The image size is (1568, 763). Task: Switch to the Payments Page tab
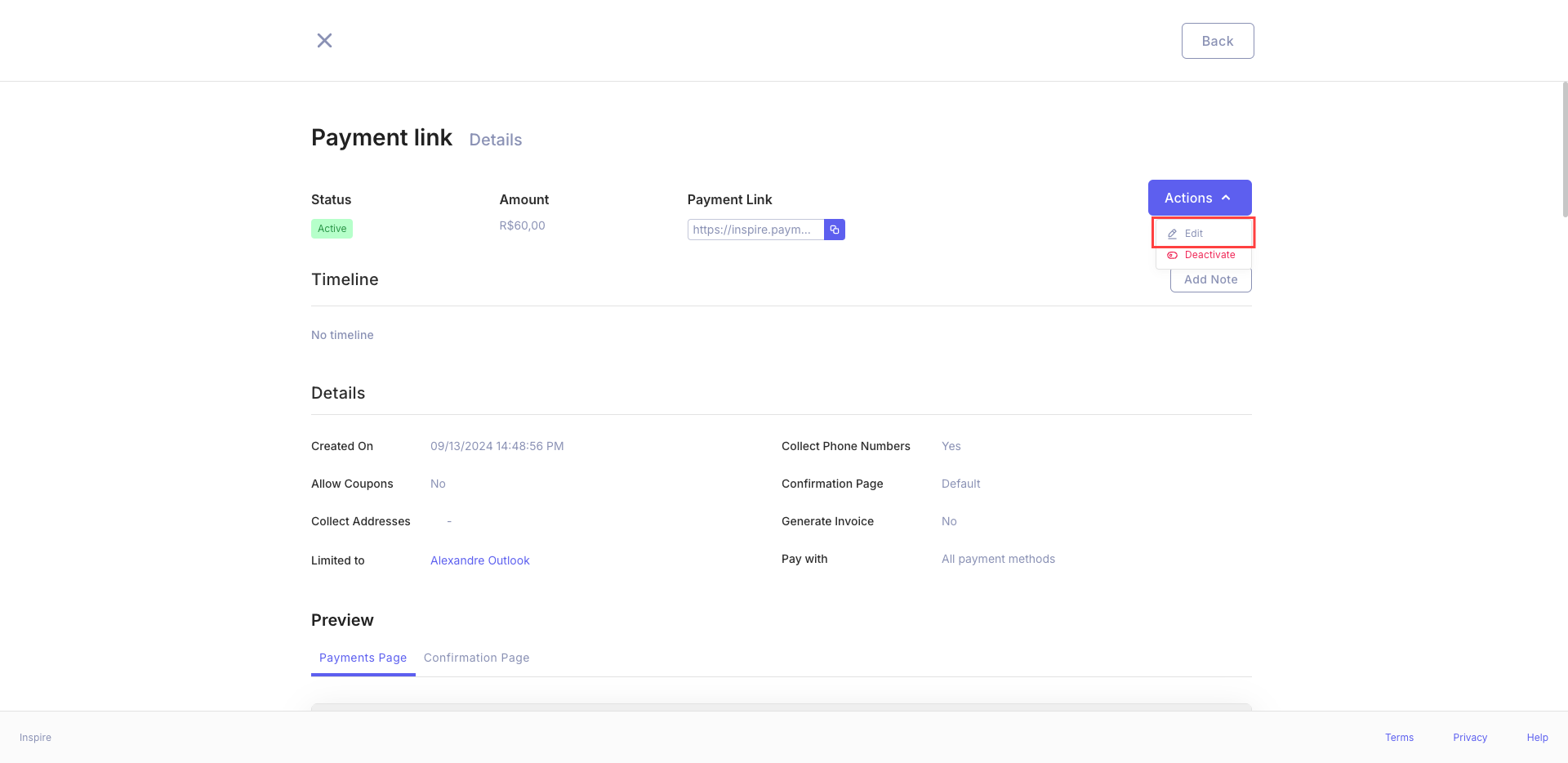point(363,658)
